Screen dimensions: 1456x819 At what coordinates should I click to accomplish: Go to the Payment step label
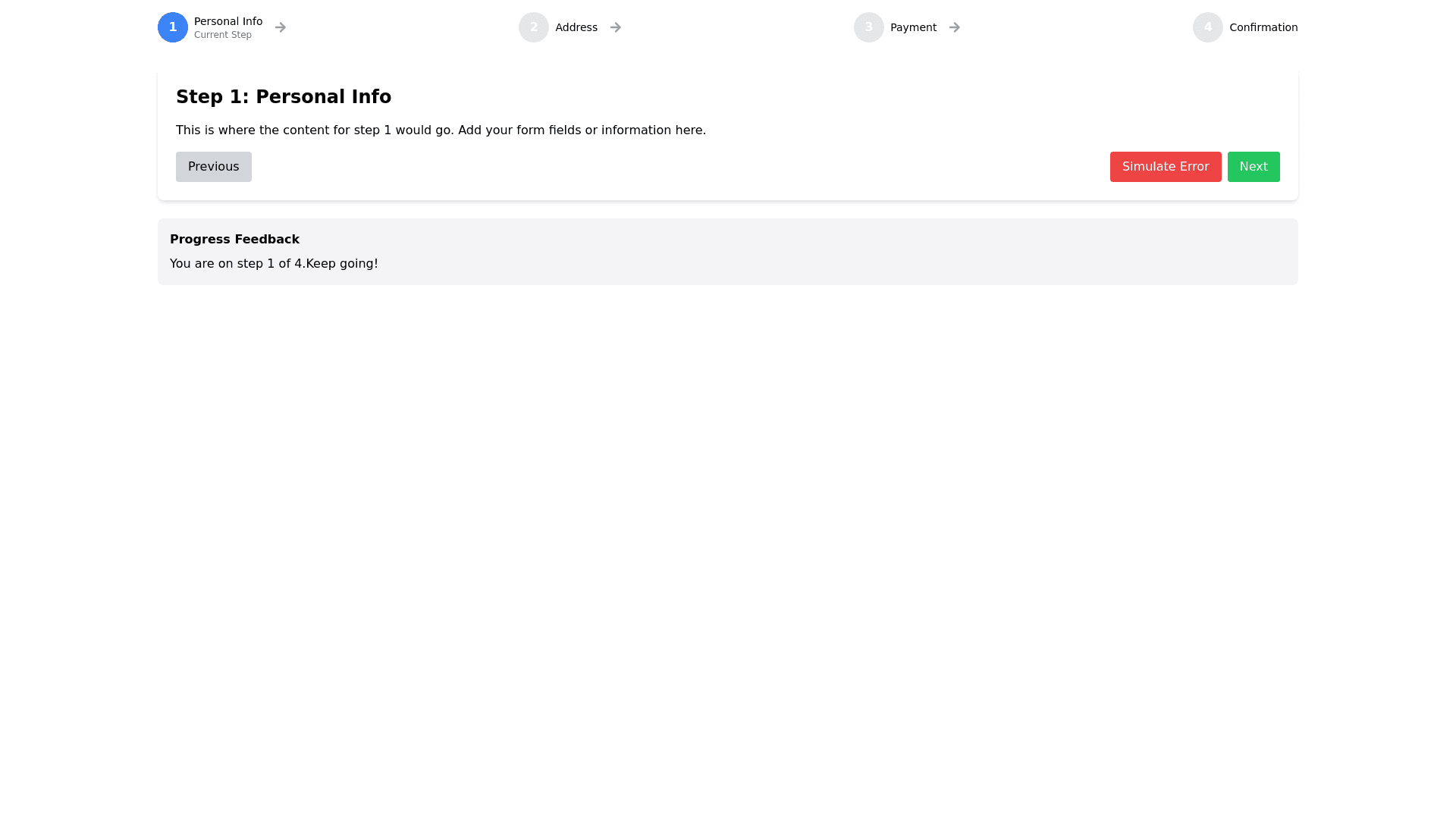point(913,27)
